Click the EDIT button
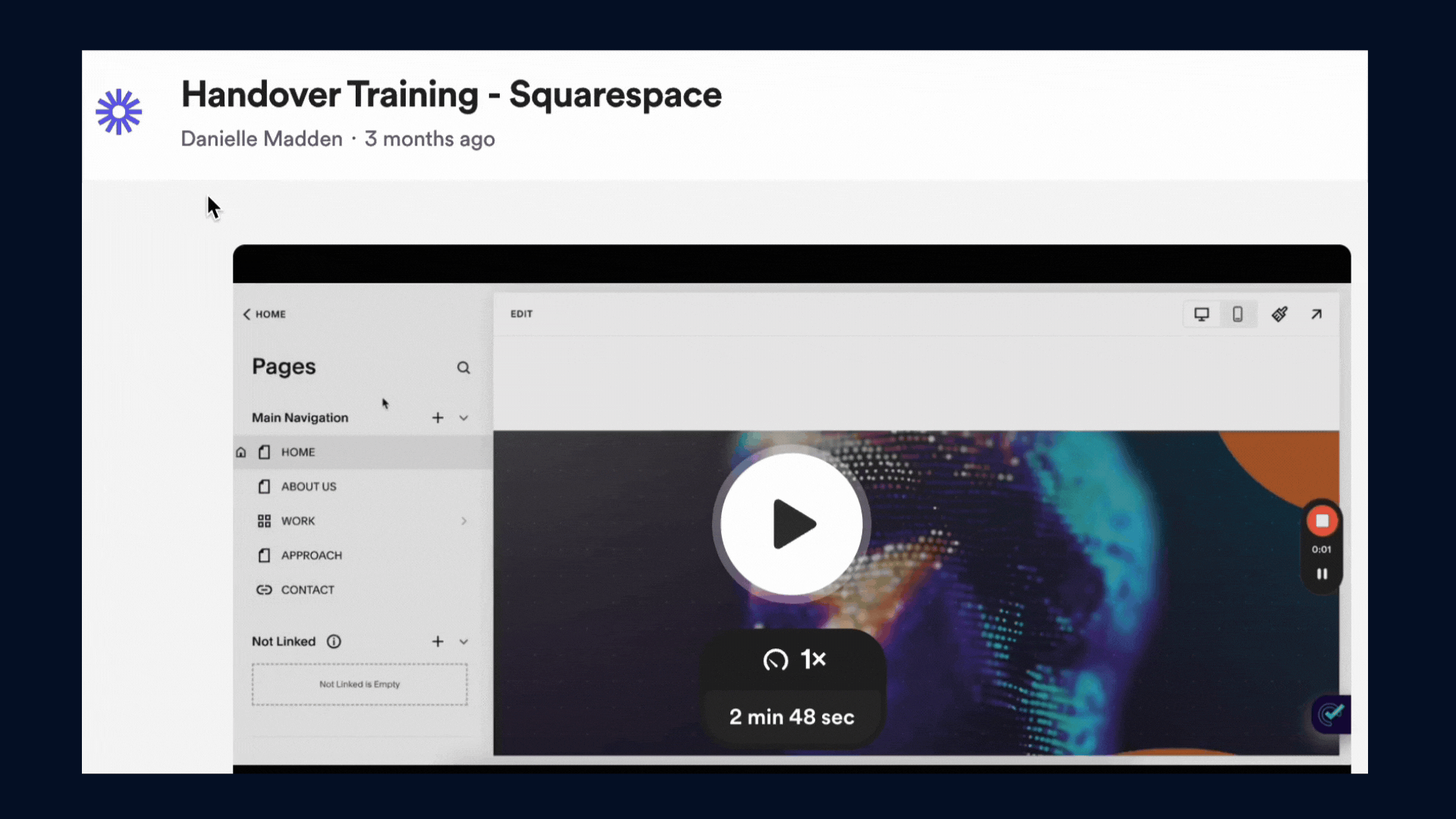This screenshot has height=819, width=1456. click(521, 314)
